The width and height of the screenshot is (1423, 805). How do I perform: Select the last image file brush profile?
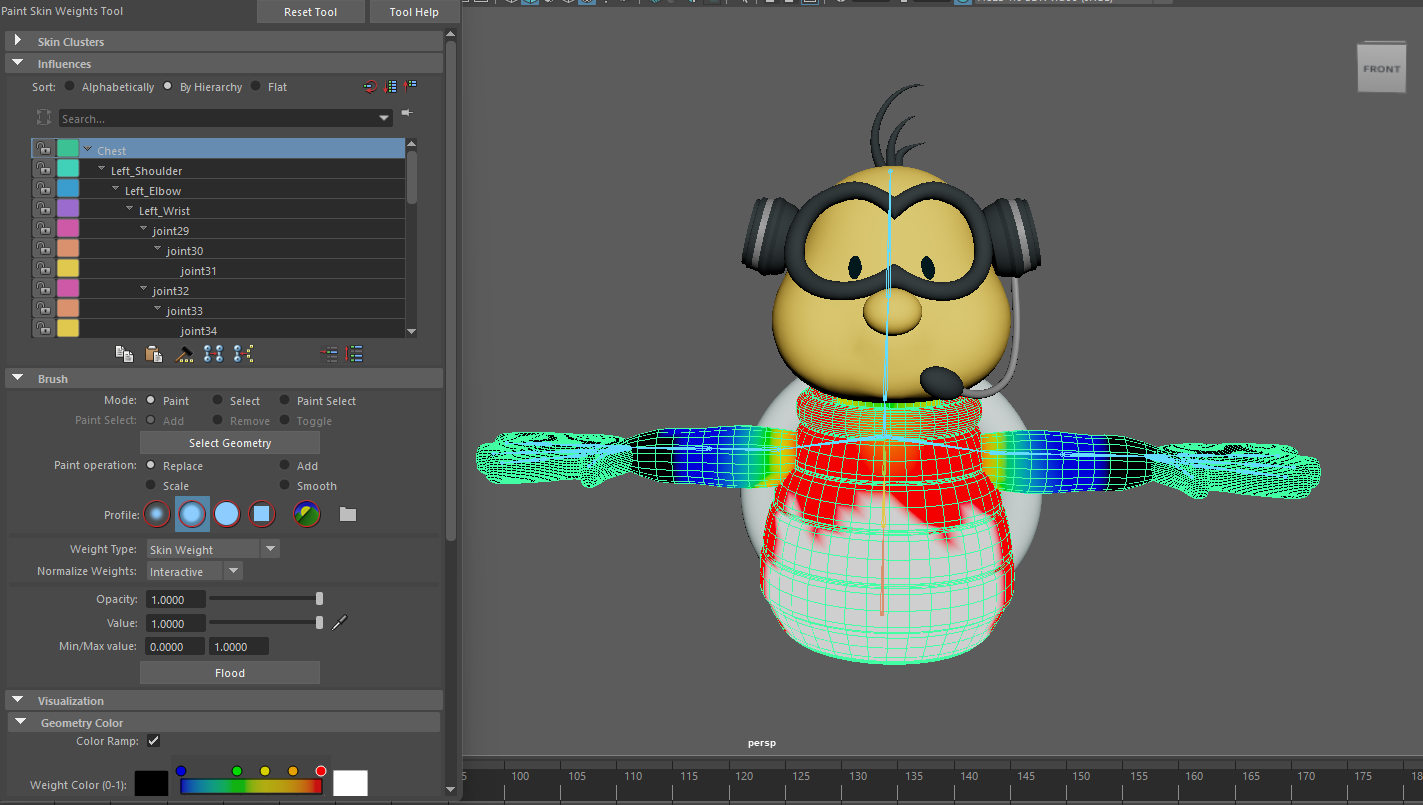(x=307, y=514)
